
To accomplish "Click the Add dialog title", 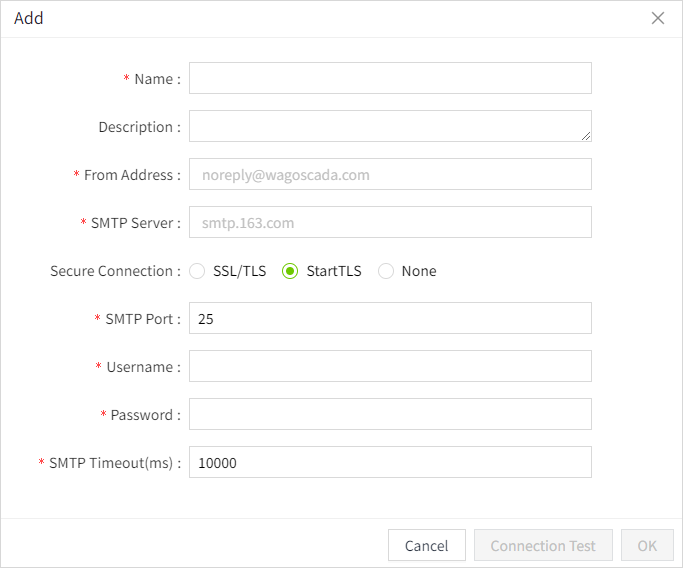I will click(x=29, y=18).
